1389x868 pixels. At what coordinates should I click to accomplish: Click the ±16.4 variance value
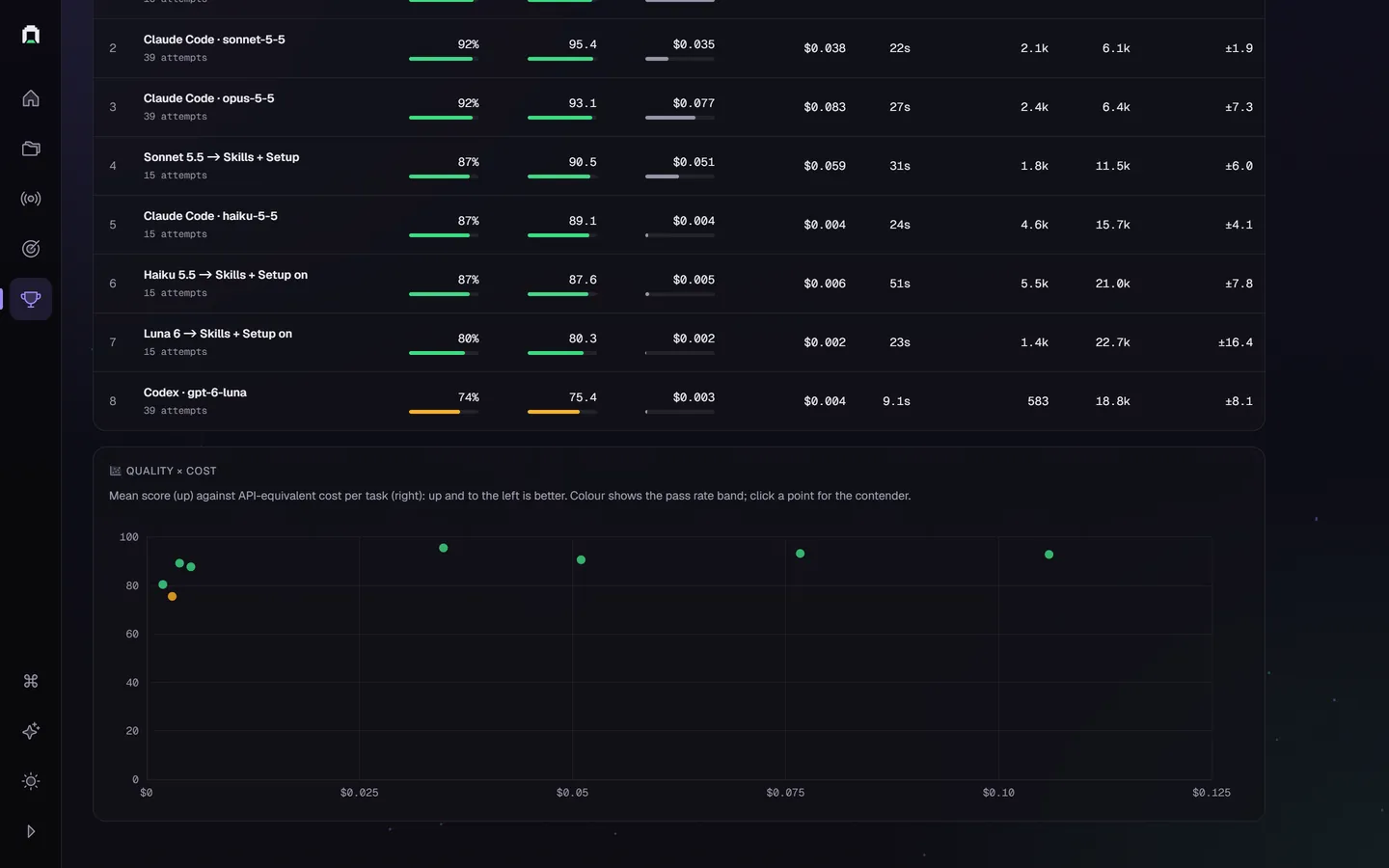(1236, 342)
